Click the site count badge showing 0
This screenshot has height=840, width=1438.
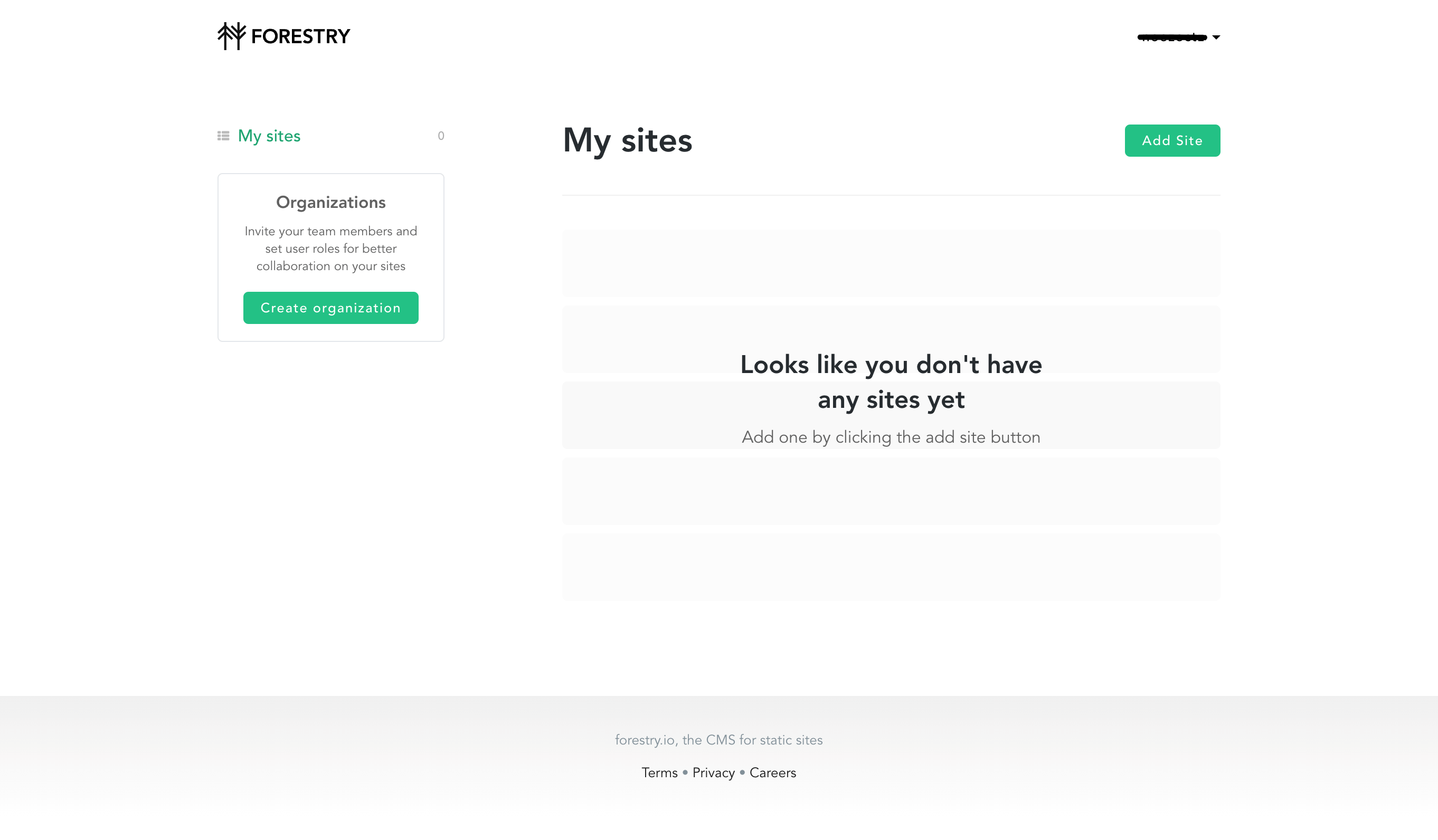[x=441, y=136]
